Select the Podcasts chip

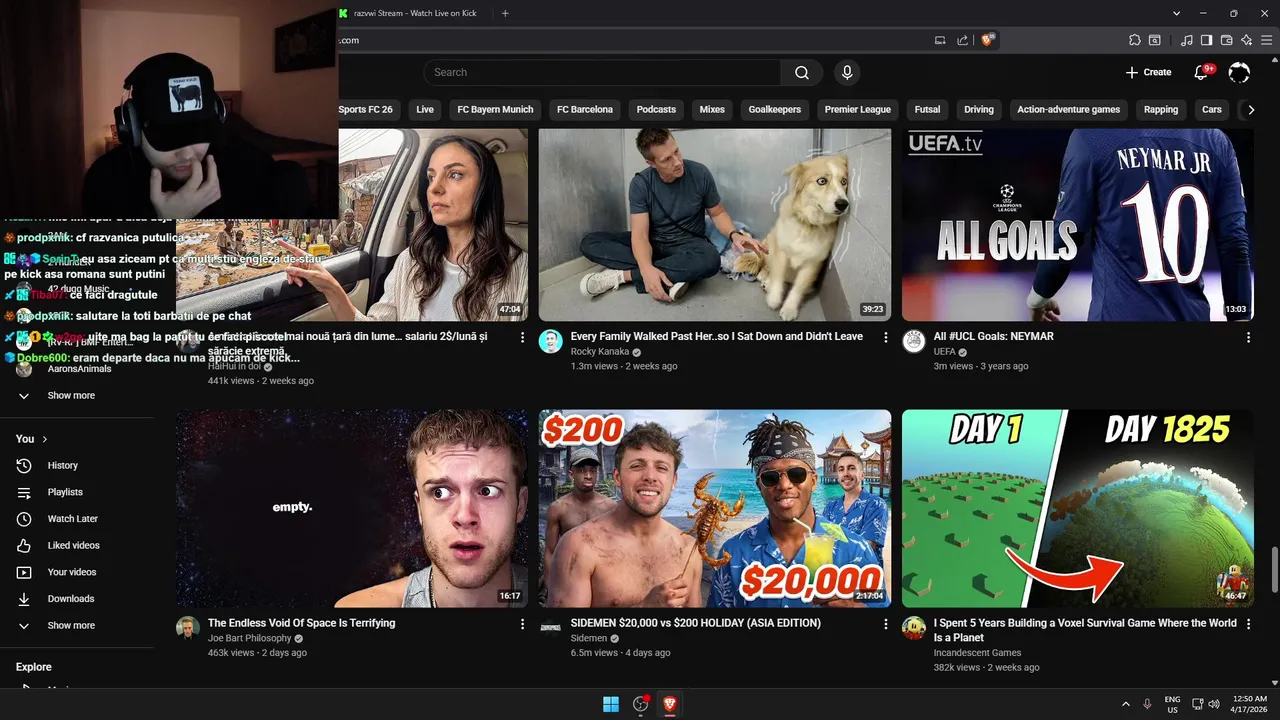click(656, 110)
